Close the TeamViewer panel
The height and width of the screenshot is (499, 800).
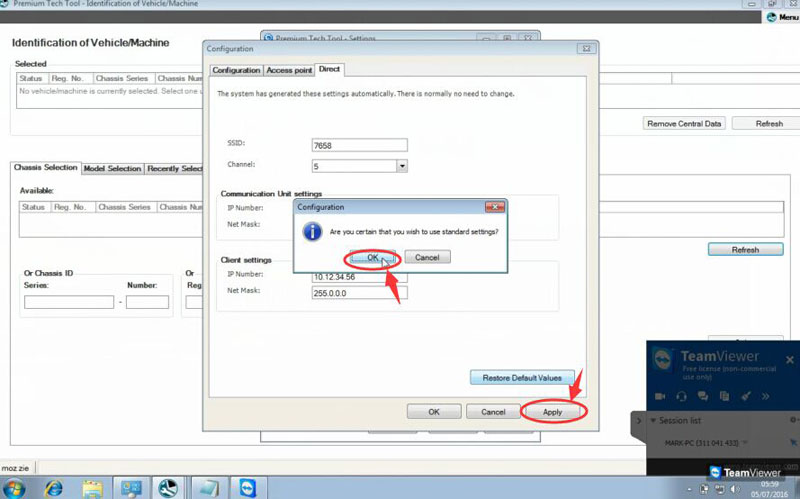790,360
